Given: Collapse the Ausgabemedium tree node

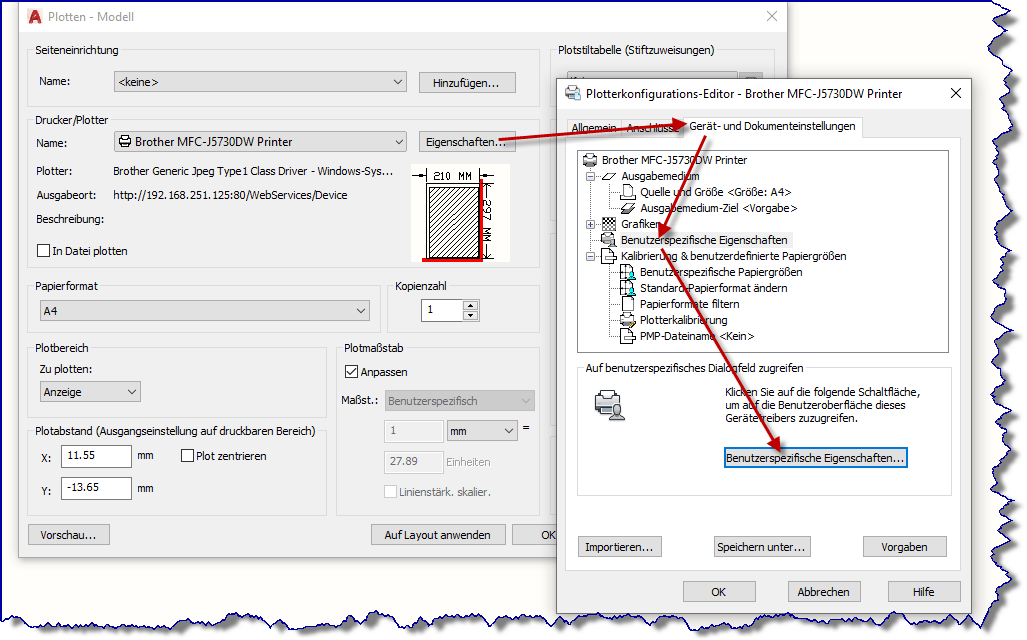Looking at the screenshot, I should tap(590, 176).
